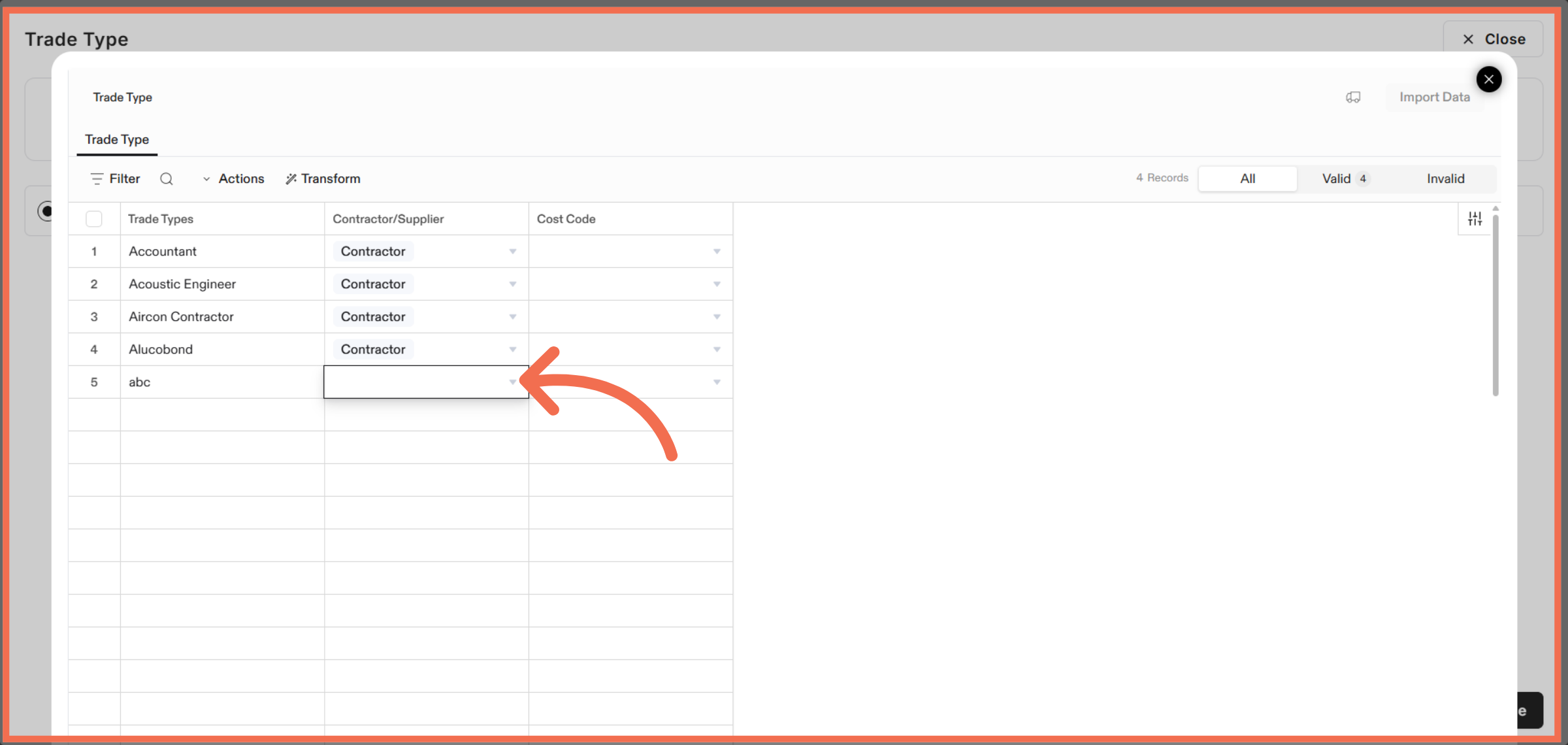Switch to the Invalid records tab
The width and height of the screenshot is (1568, 745).
1445,179
